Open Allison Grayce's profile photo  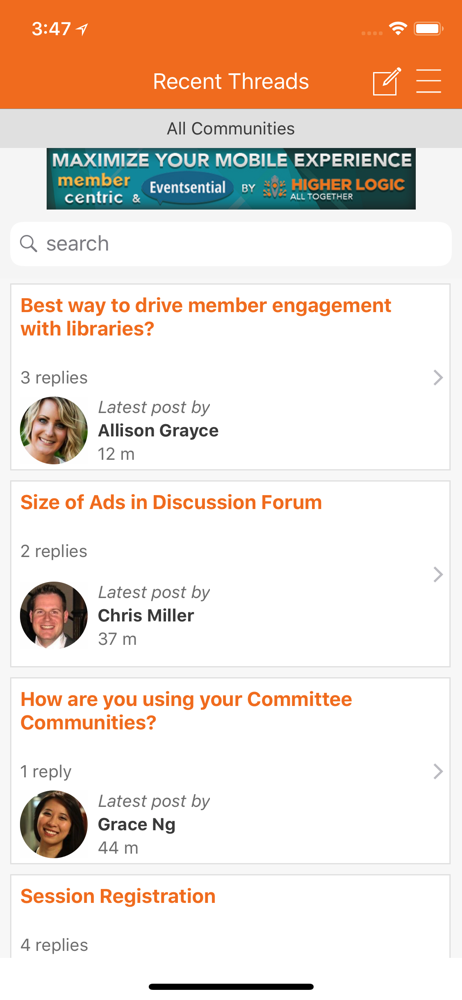click(54, 430)
